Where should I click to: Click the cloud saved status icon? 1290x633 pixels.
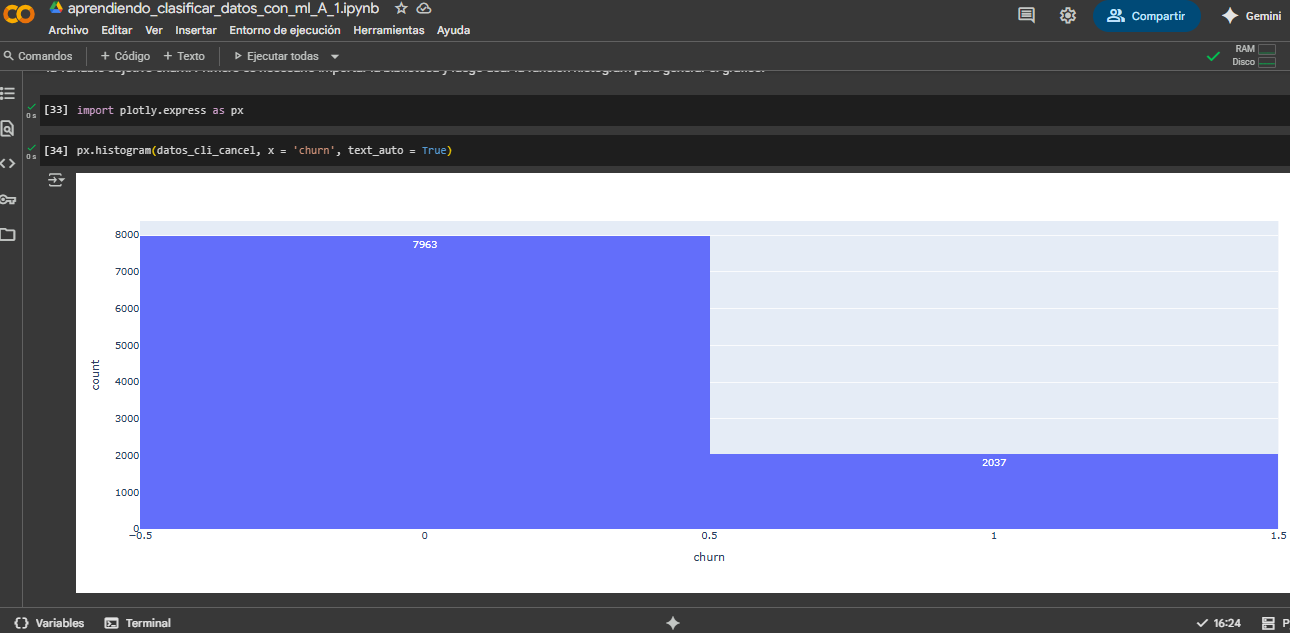point(424,8)
